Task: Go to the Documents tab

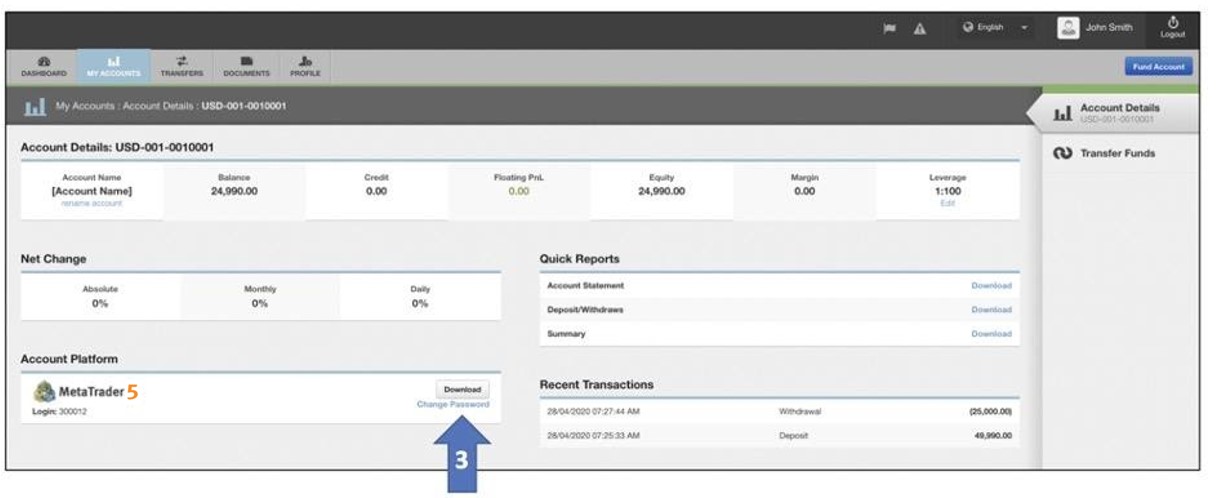Action: coord(245,66)
